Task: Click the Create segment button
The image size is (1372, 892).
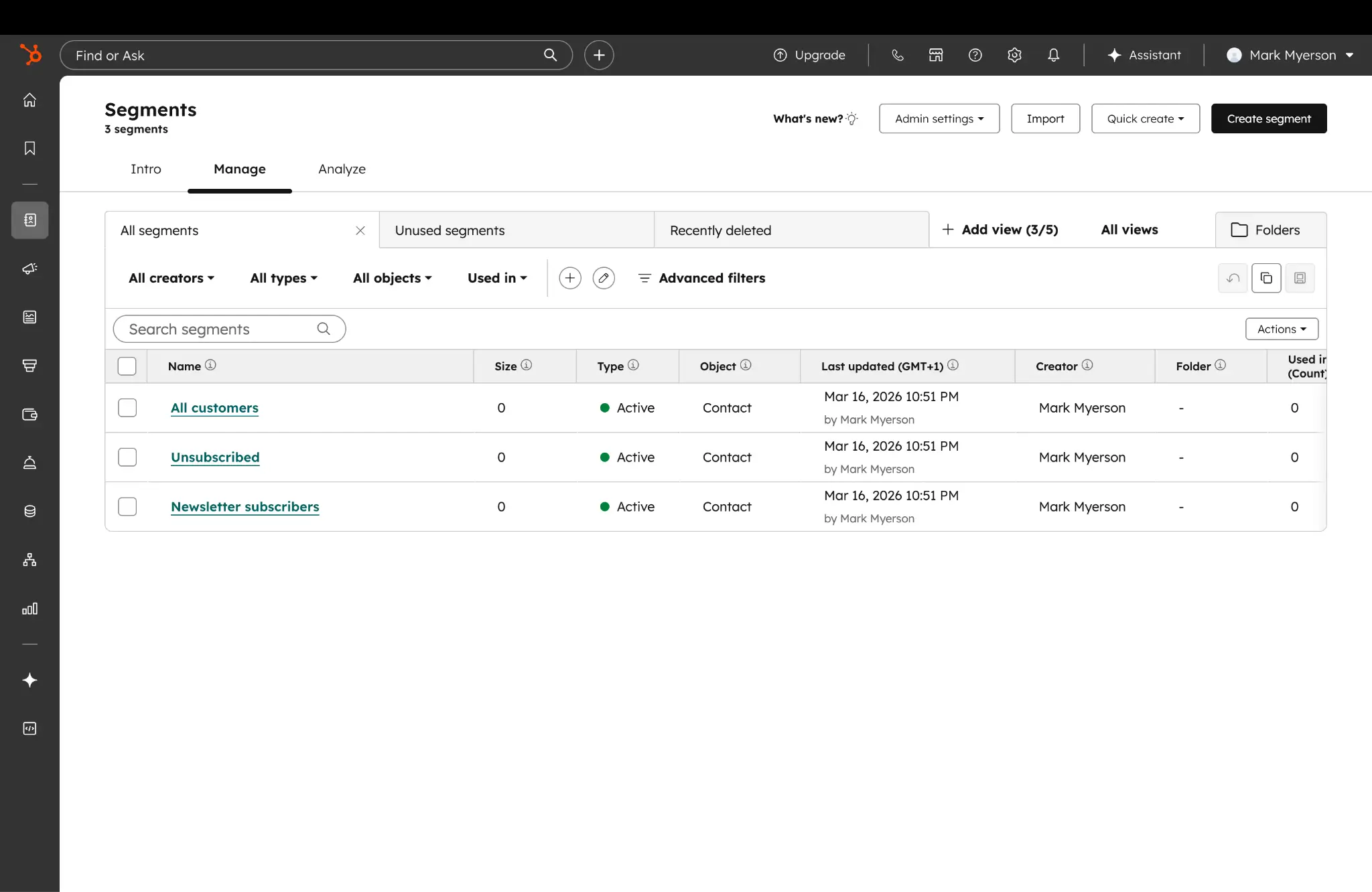Action: click(x=1268, y=118)
